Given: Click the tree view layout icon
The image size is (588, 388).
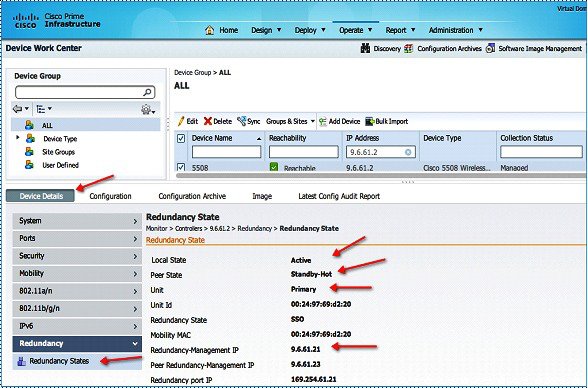Looking at the screenshot, I should pyautogui.click(x=40, y=109).
